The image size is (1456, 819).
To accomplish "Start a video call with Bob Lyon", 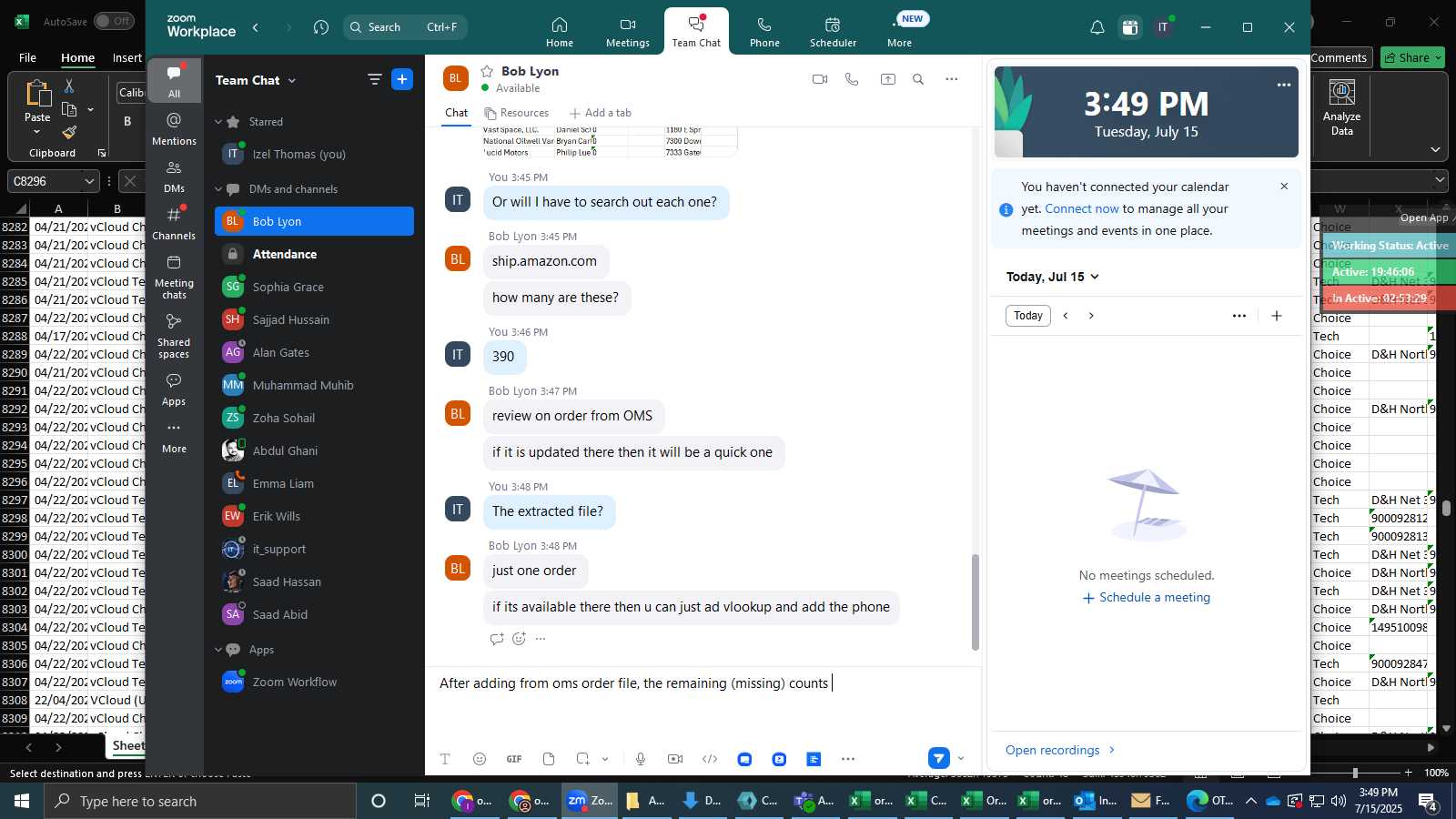I will point(820,79).
